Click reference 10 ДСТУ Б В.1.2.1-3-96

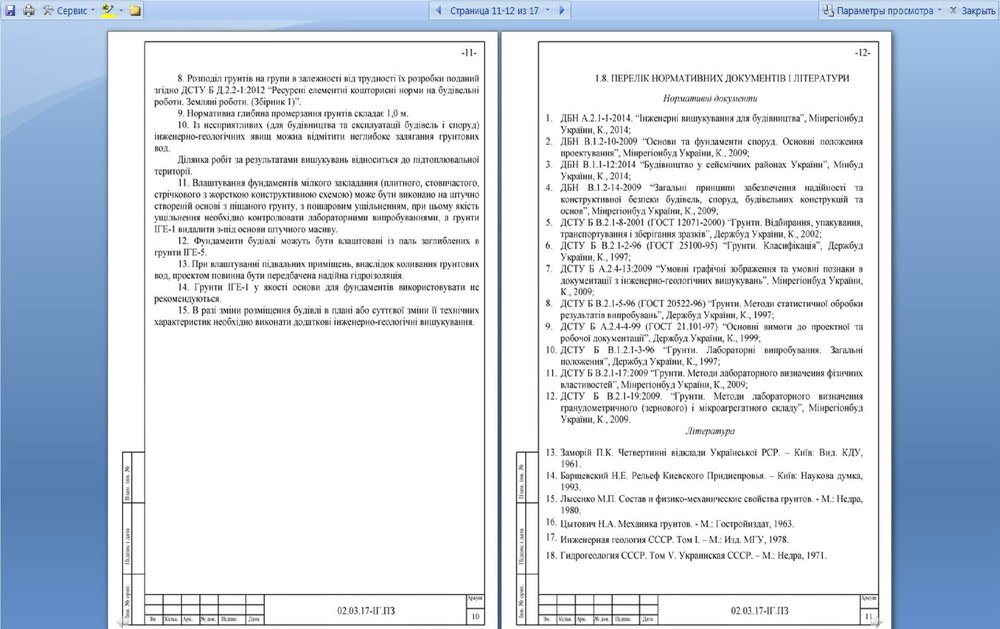704,355
